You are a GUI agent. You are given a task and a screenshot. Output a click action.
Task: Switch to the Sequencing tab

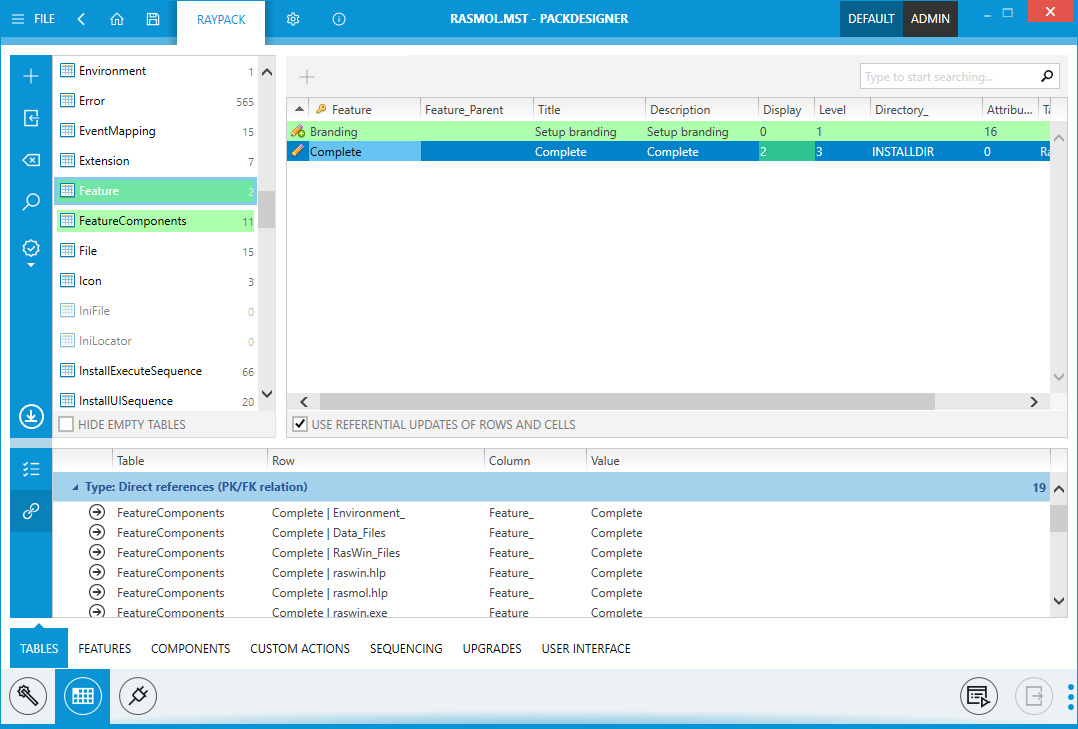point(406,649)
